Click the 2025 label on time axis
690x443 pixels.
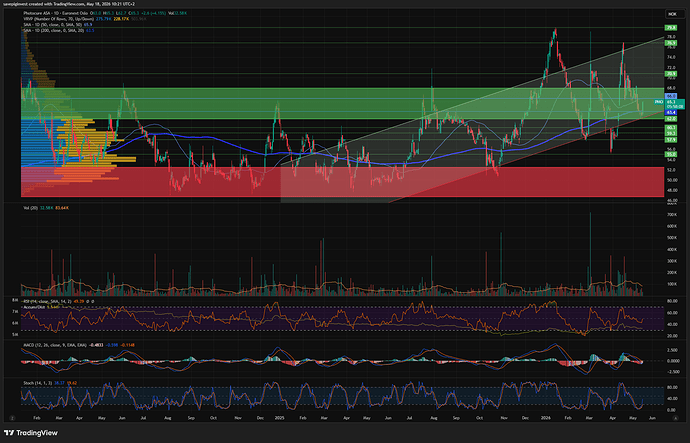tap(279, 418)
